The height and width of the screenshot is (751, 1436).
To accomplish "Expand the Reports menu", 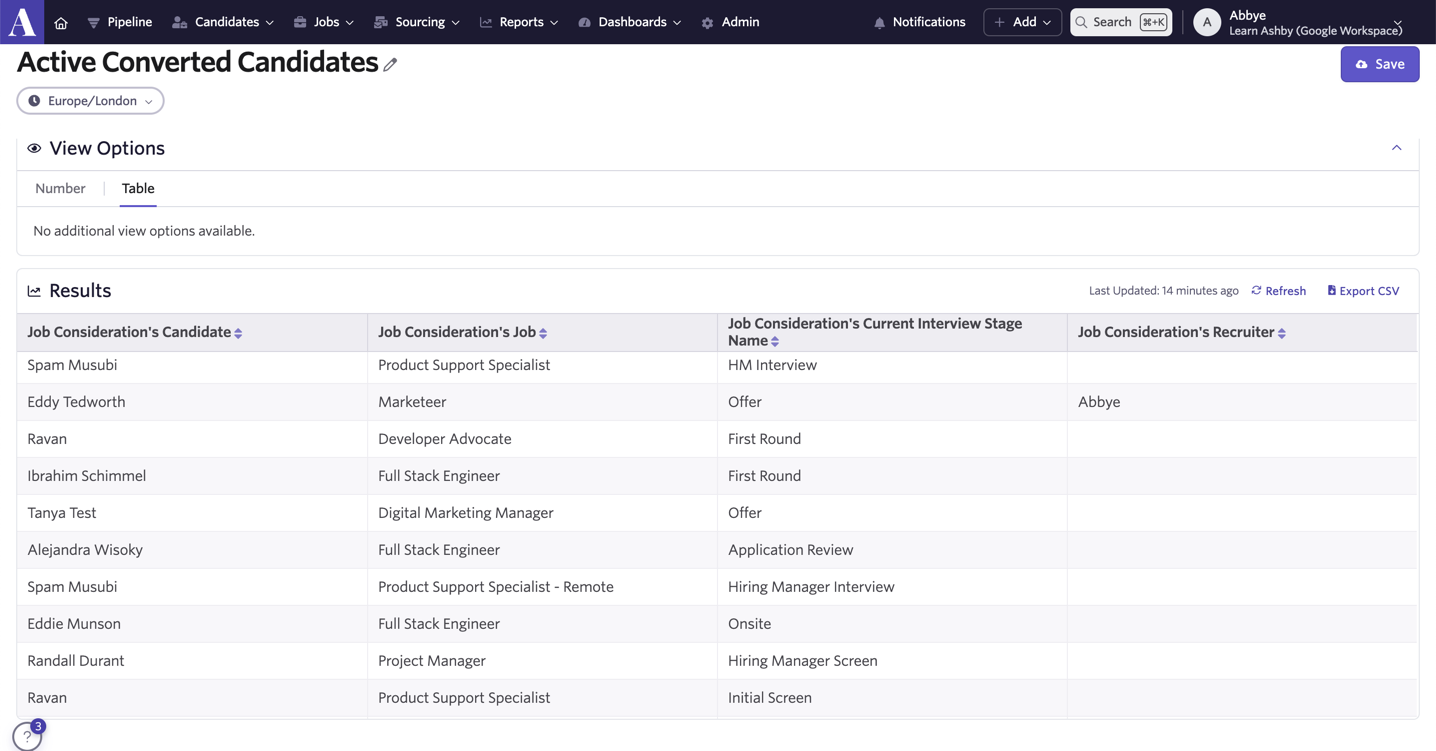I will tap(519, 22).
